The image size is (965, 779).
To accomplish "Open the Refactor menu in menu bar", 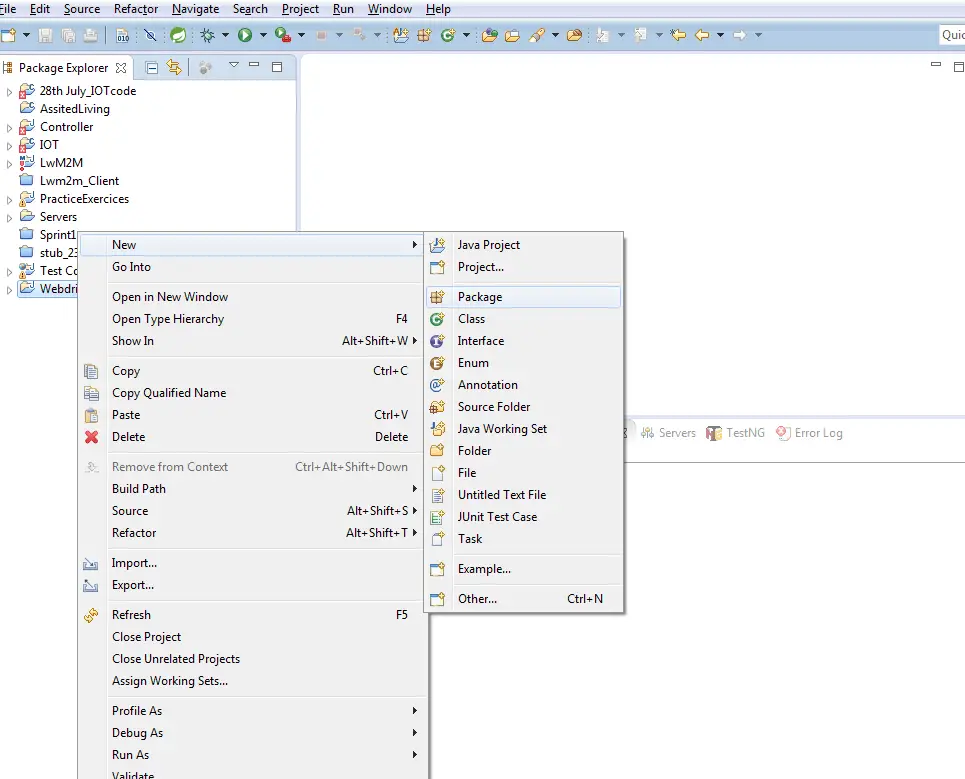I will pyautogui.click(x=135, y=9).
